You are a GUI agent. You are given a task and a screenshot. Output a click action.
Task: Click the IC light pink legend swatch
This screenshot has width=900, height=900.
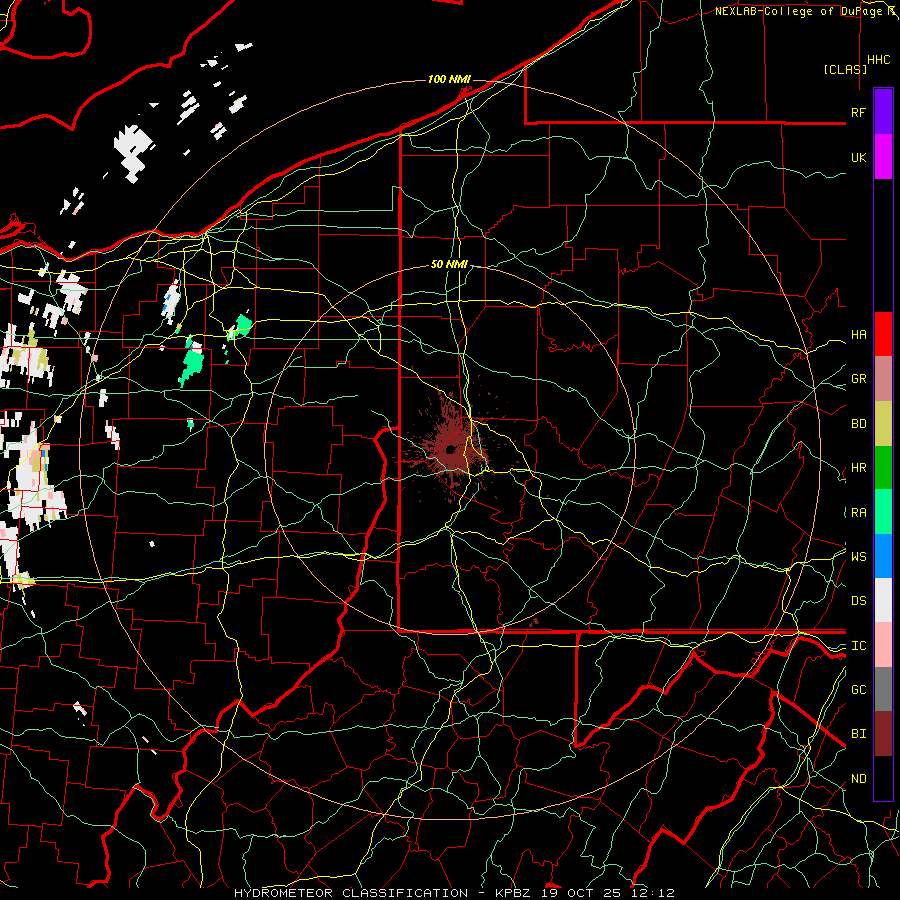pos(883,645)
